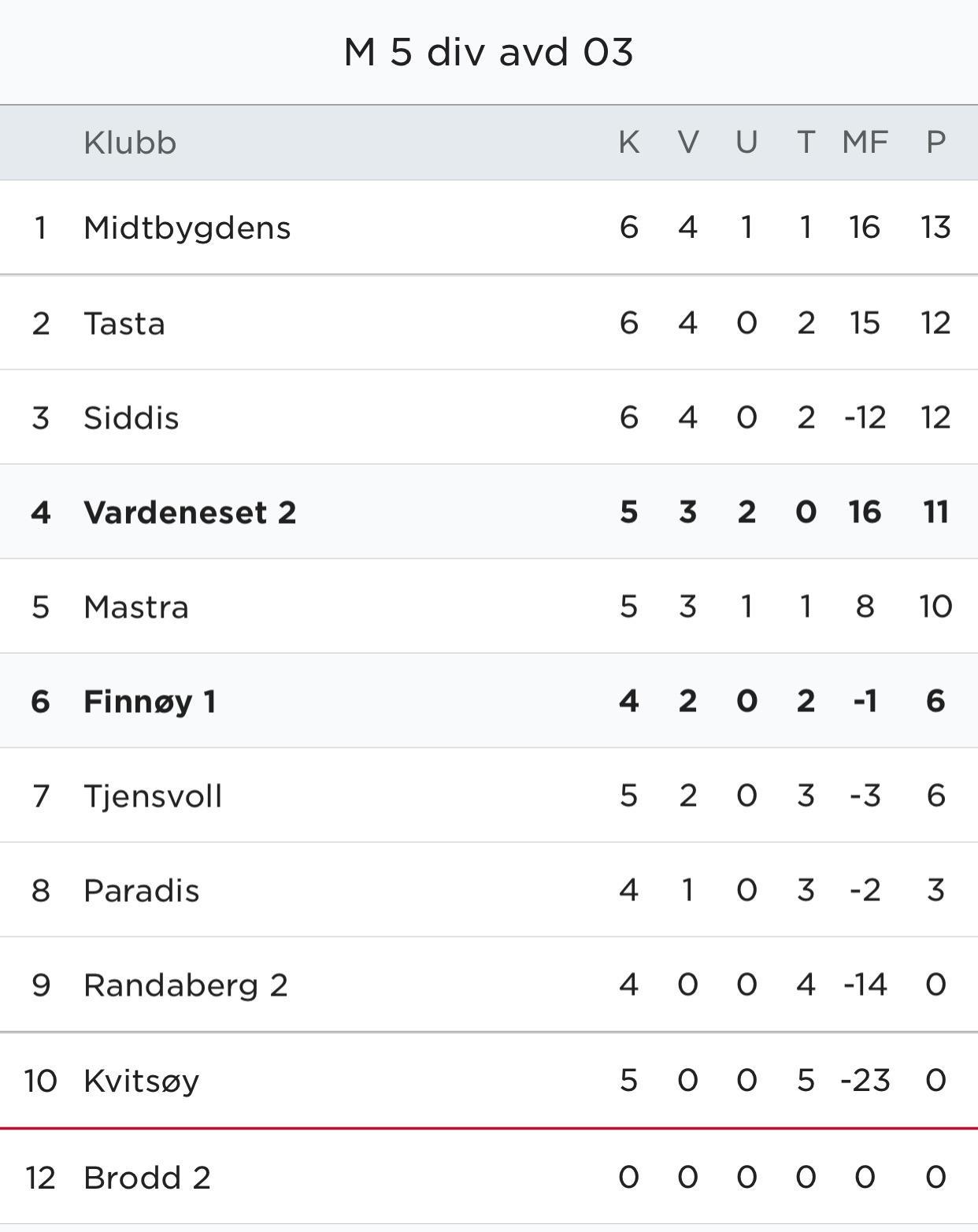Open the Brodd 2 team row
Viewport: 978px width, 1232px height.
tap(147, 1178)
